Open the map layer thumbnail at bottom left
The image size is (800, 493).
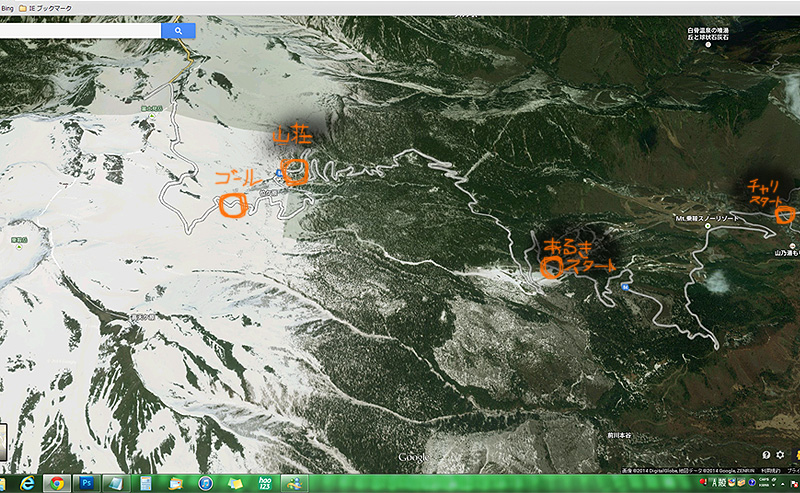3,442
